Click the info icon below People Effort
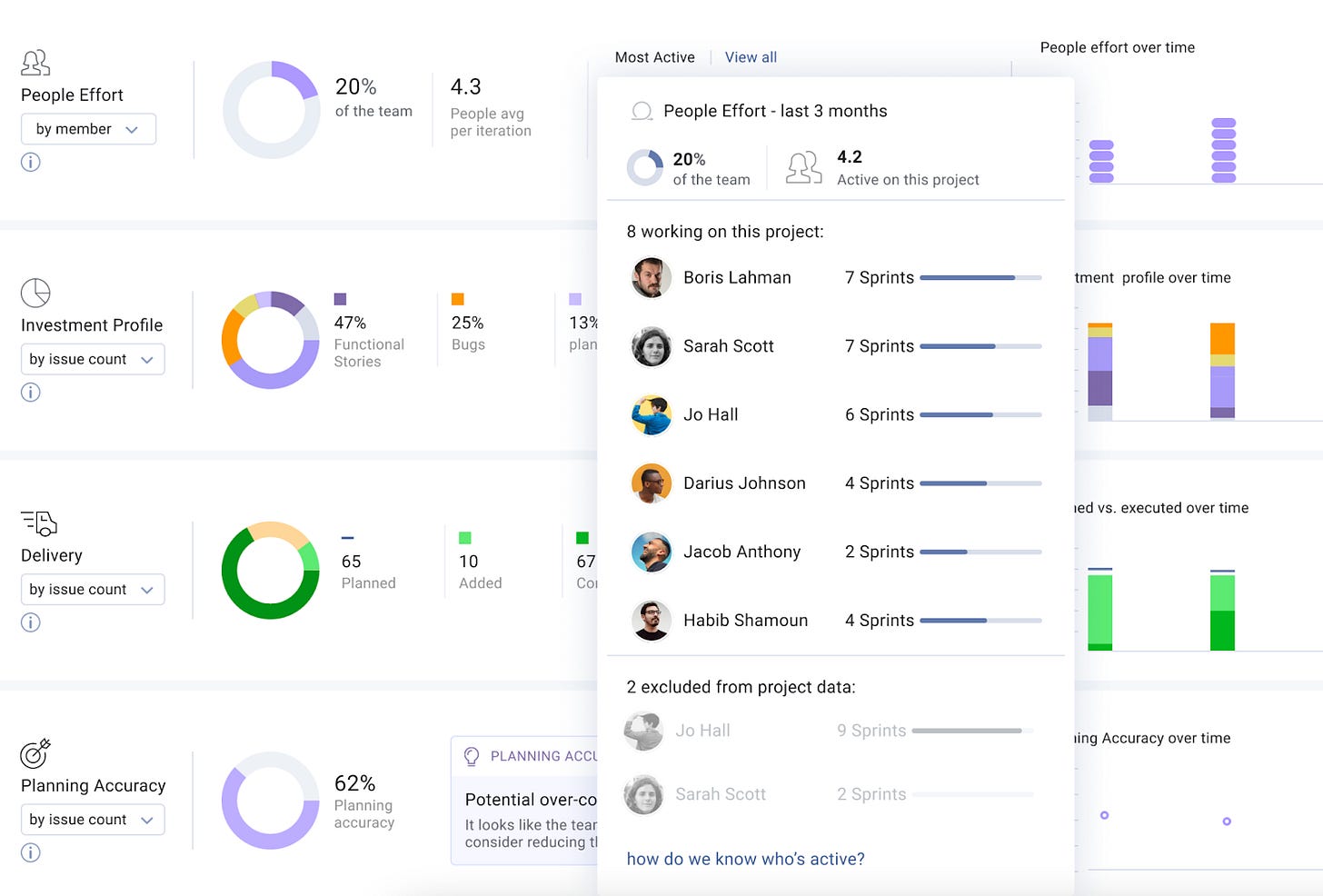Image resolution: width=1323 pixels, height=896 pixels. pos(30,162)
